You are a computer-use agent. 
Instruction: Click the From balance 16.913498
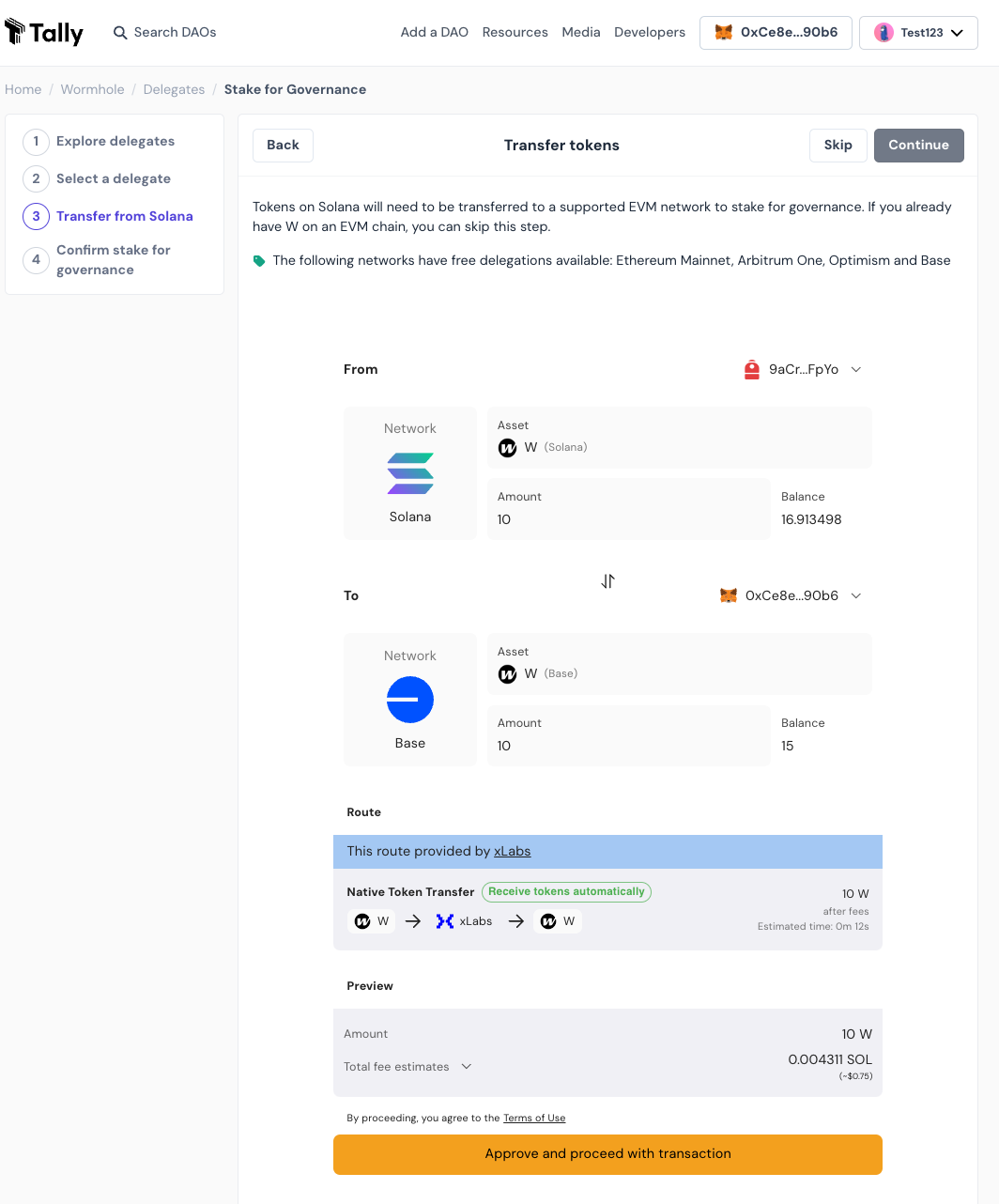click(811, 519)
